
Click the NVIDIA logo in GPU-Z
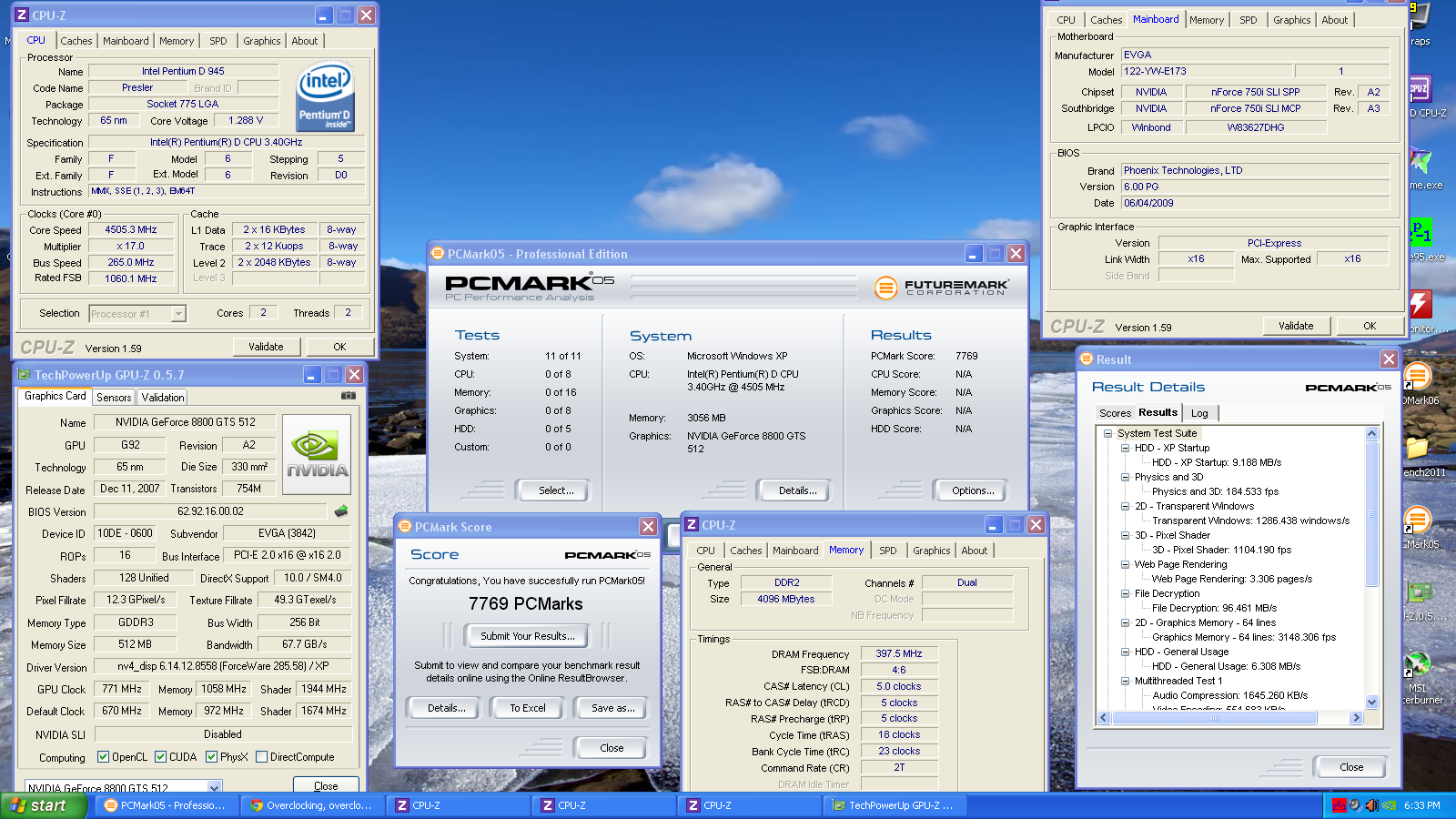(317, 454)
